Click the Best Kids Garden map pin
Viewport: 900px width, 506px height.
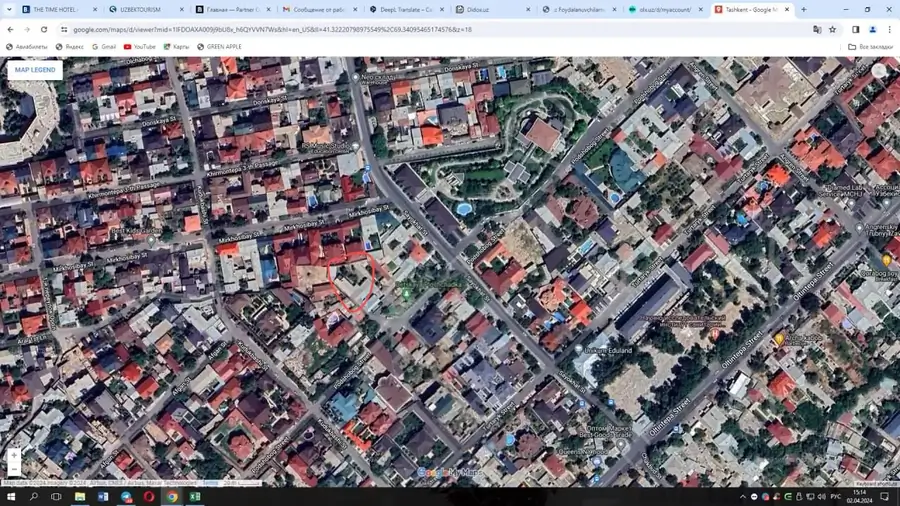click(x=152, y=240)
